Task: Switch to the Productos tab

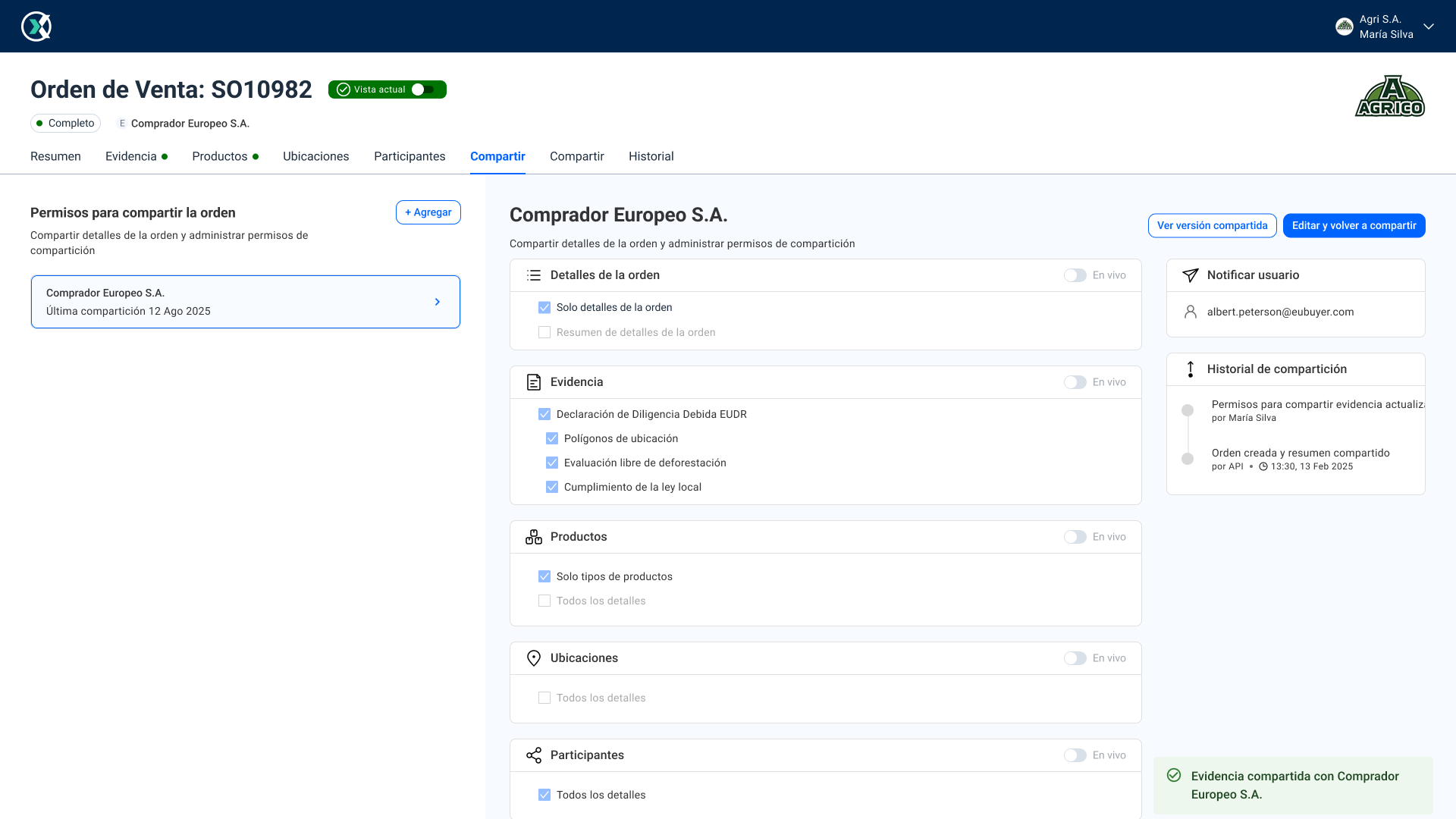Action: pyautogui.click(x=220, y=156)
